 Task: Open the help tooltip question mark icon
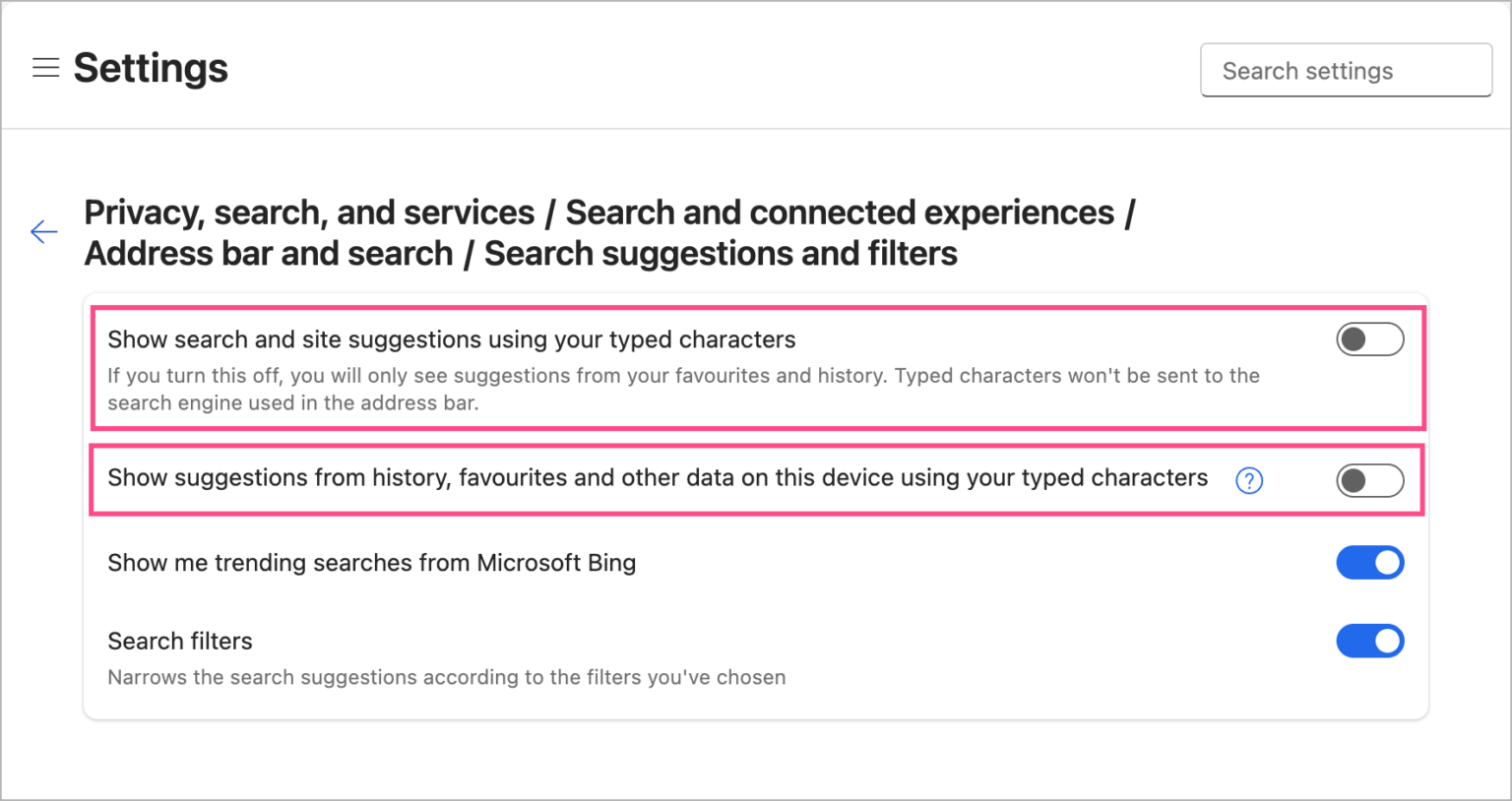[1248, 480]
